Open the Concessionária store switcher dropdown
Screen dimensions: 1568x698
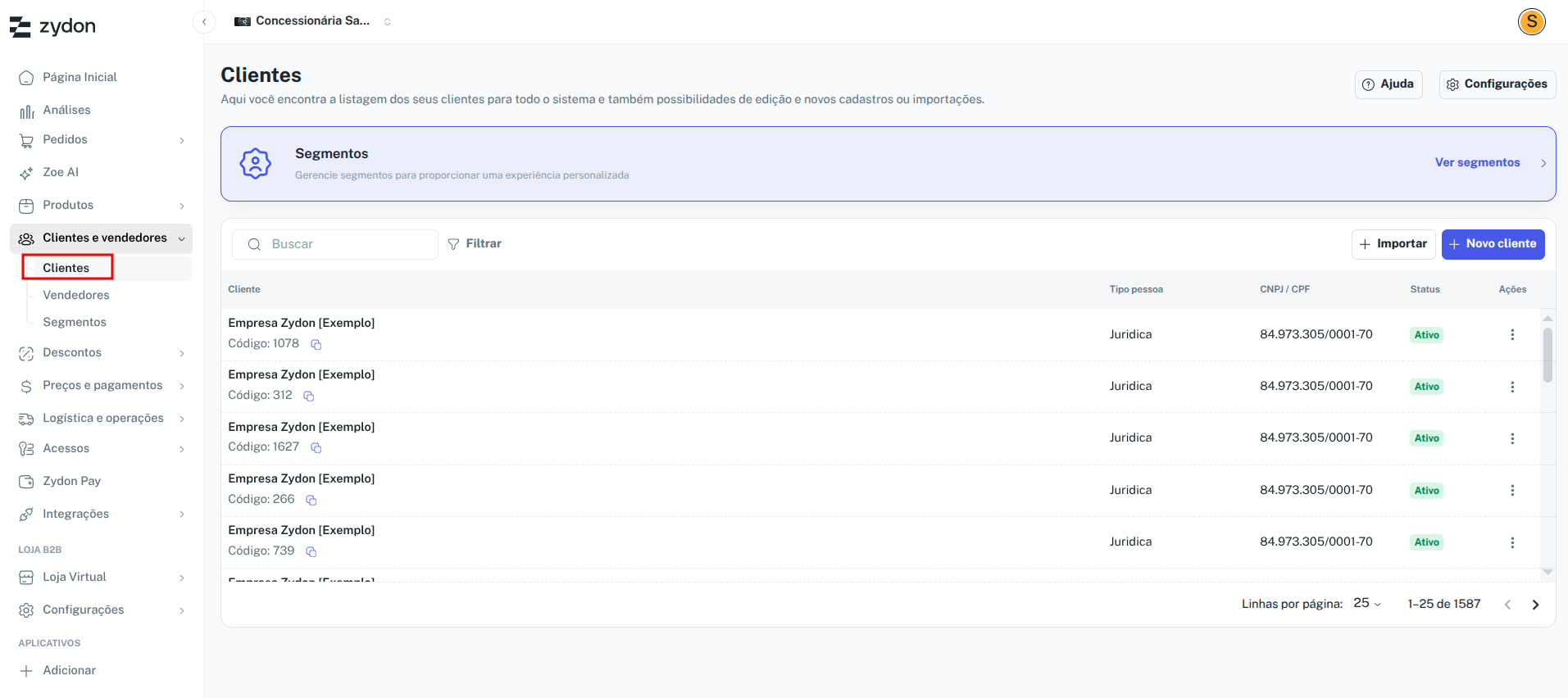313,21
